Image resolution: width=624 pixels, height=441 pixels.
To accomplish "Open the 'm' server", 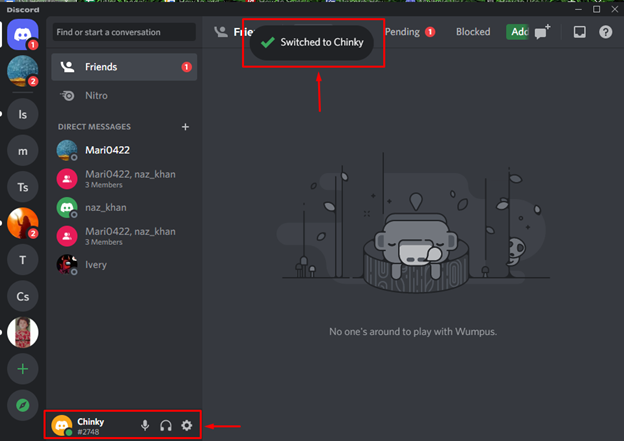I will click(x=23, y=151).
